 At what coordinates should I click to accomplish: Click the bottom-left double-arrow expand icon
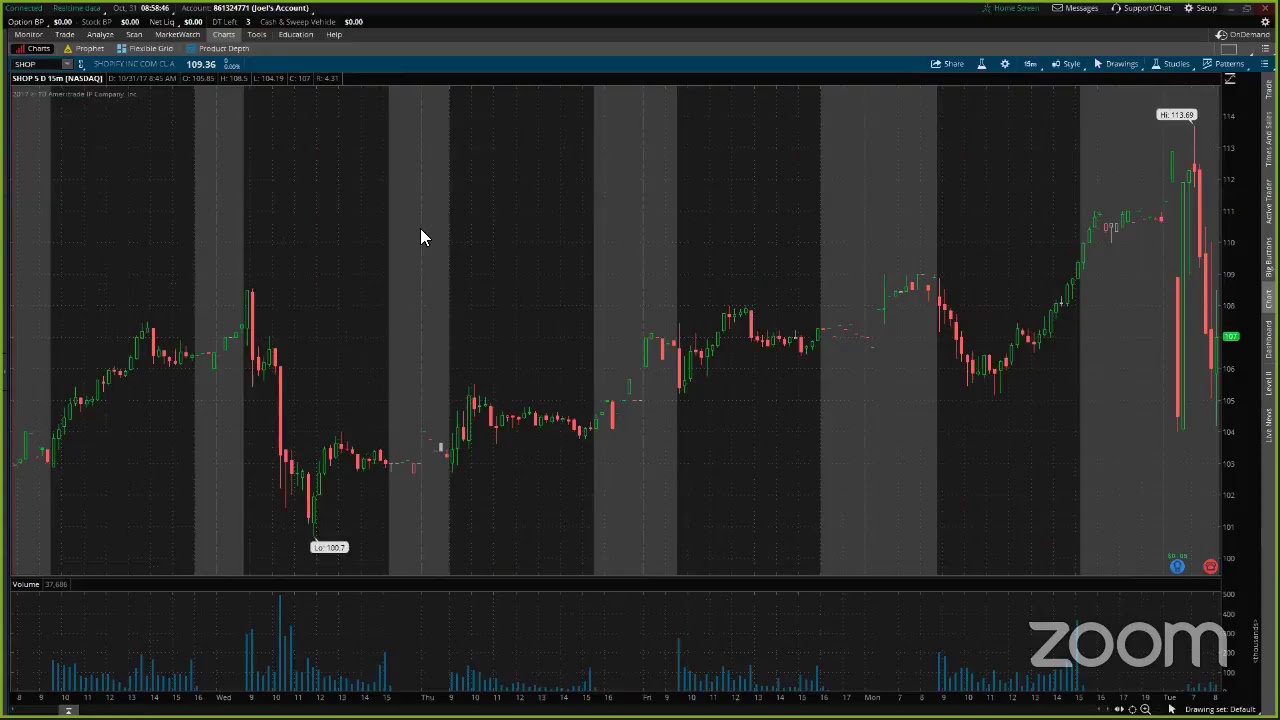68,711
